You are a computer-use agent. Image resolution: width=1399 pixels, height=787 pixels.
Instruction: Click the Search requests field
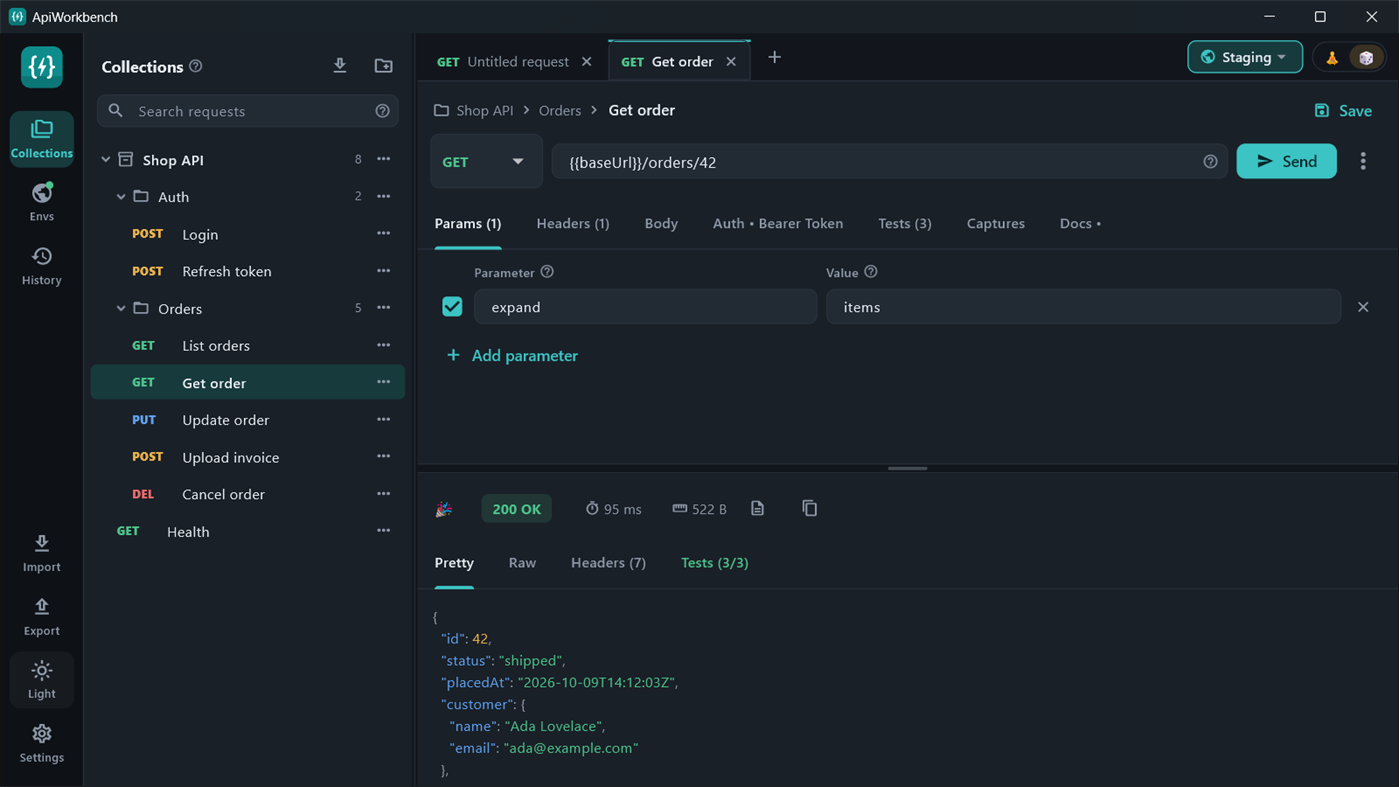248,111
